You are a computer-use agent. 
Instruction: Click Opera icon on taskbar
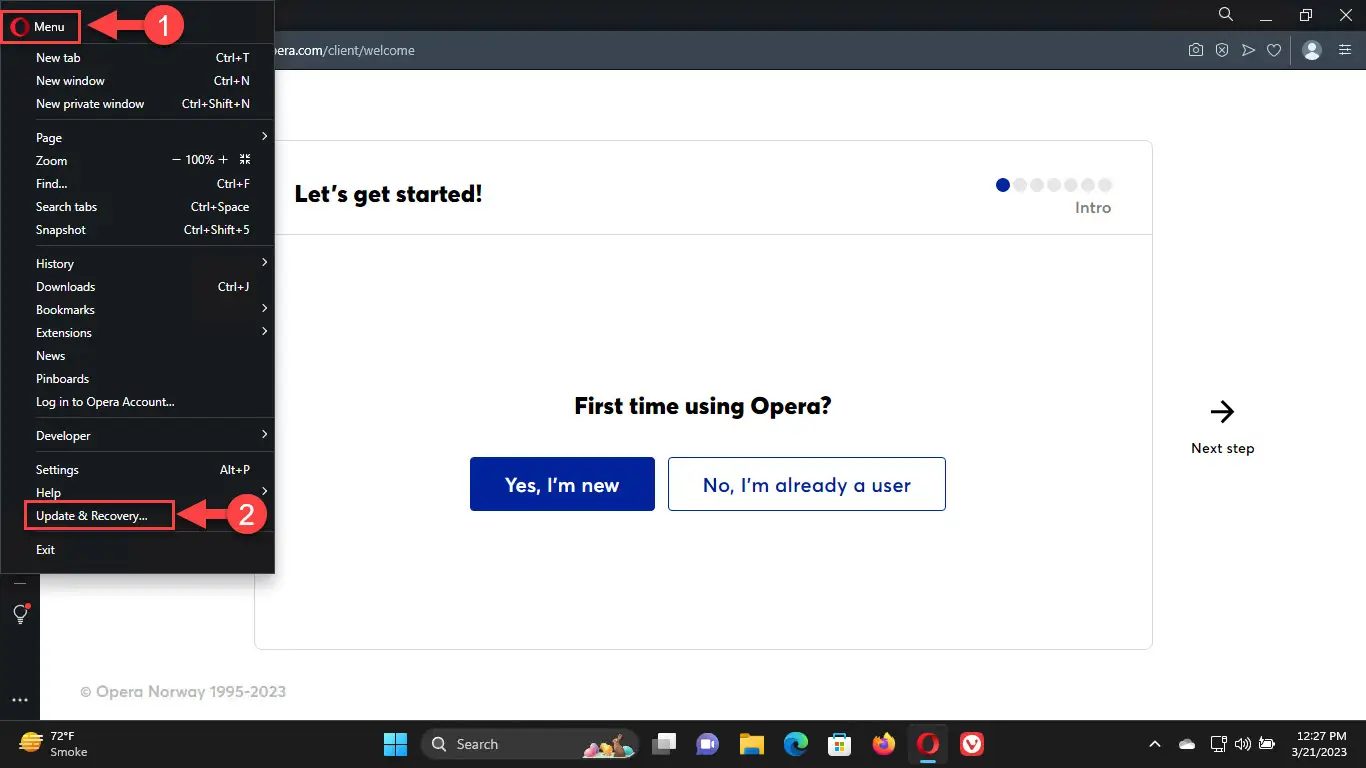coord(928,744)
